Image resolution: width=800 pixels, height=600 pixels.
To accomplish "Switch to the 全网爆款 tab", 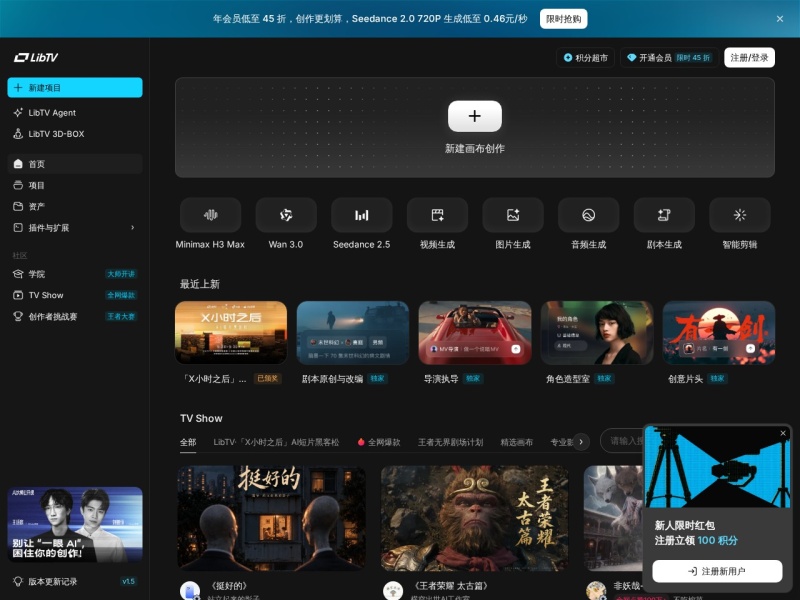I will pos(379,442).
